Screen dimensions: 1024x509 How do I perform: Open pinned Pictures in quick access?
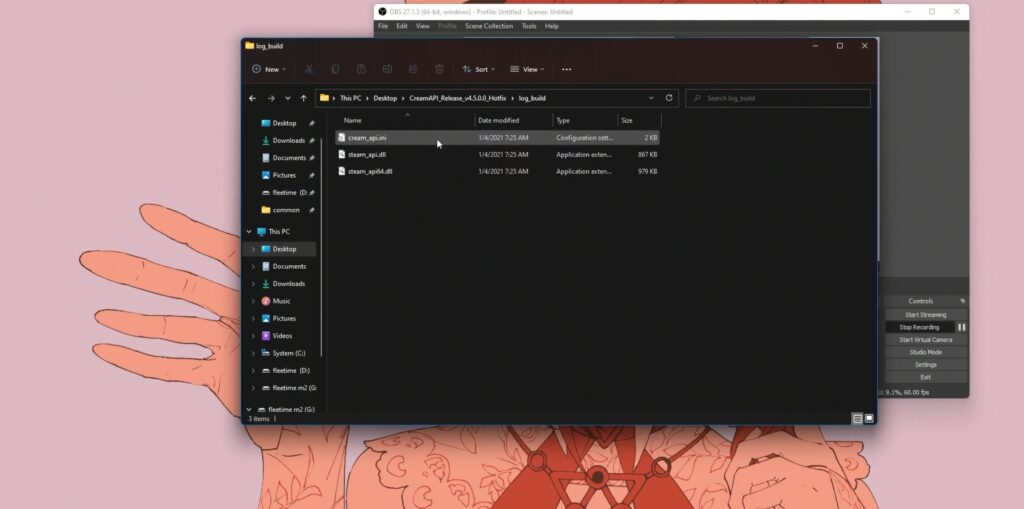pos(283,175)
